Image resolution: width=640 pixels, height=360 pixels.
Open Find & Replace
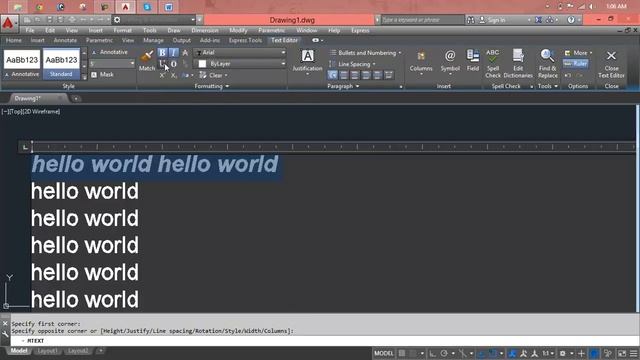pyautogui.click(x=547, y=63)
